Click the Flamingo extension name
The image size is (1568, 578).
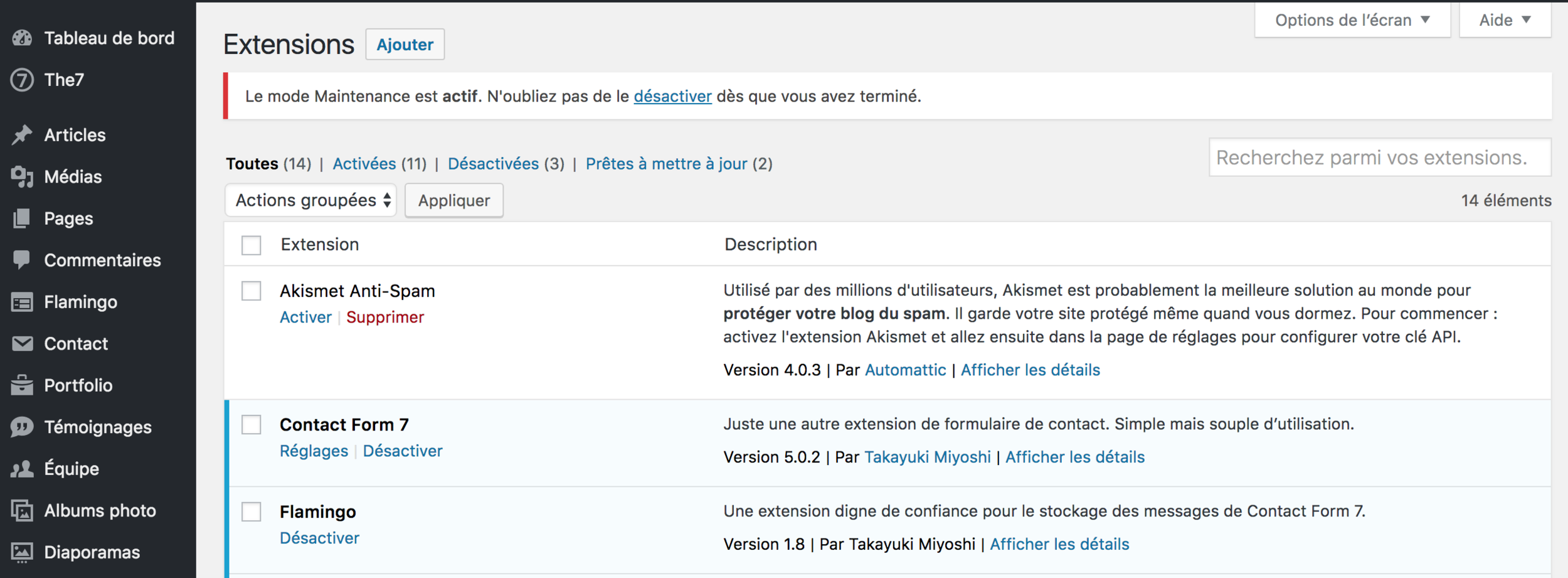(x=318, y=512)
